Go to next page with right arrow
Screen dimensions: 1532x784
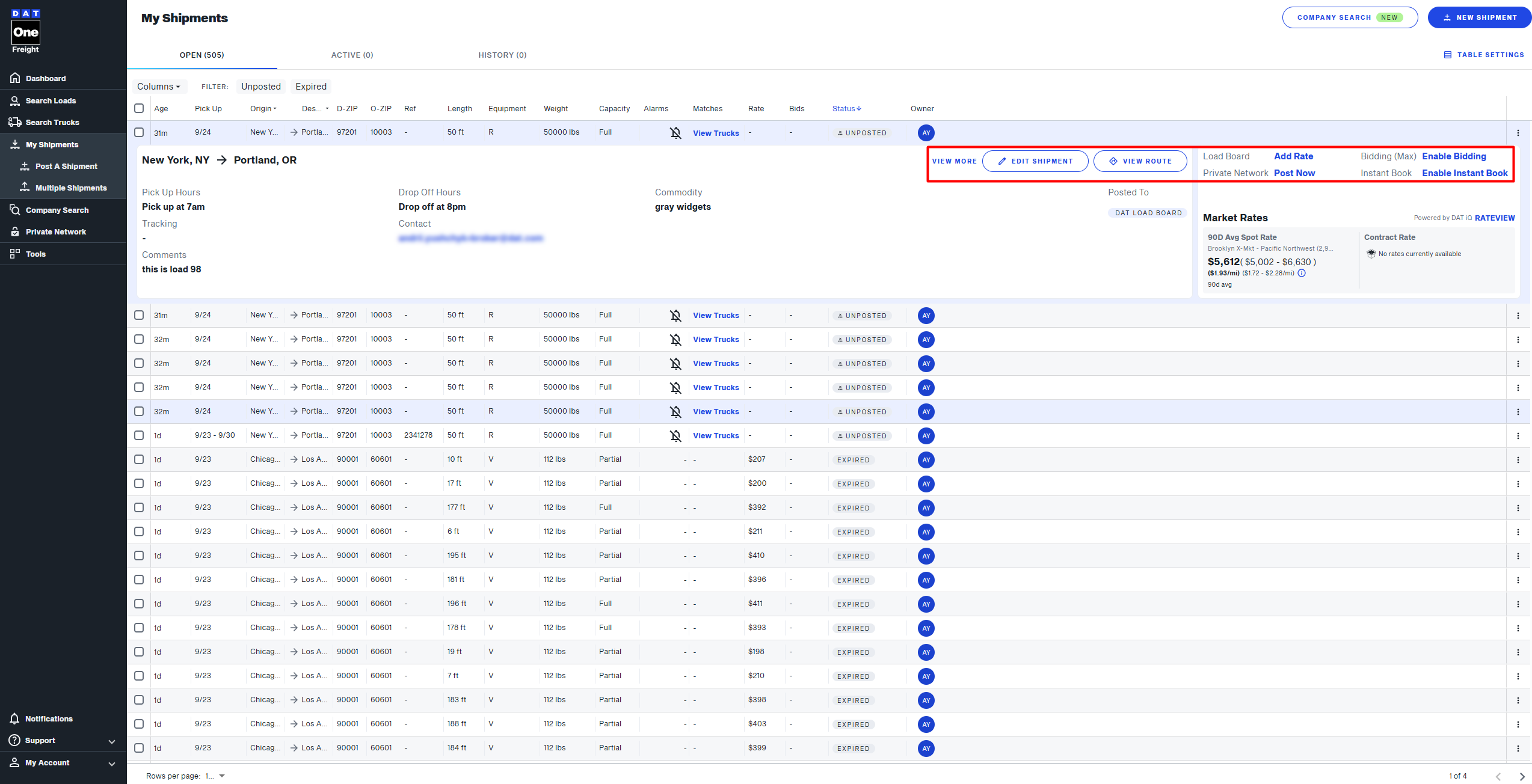click(1522, 776)
